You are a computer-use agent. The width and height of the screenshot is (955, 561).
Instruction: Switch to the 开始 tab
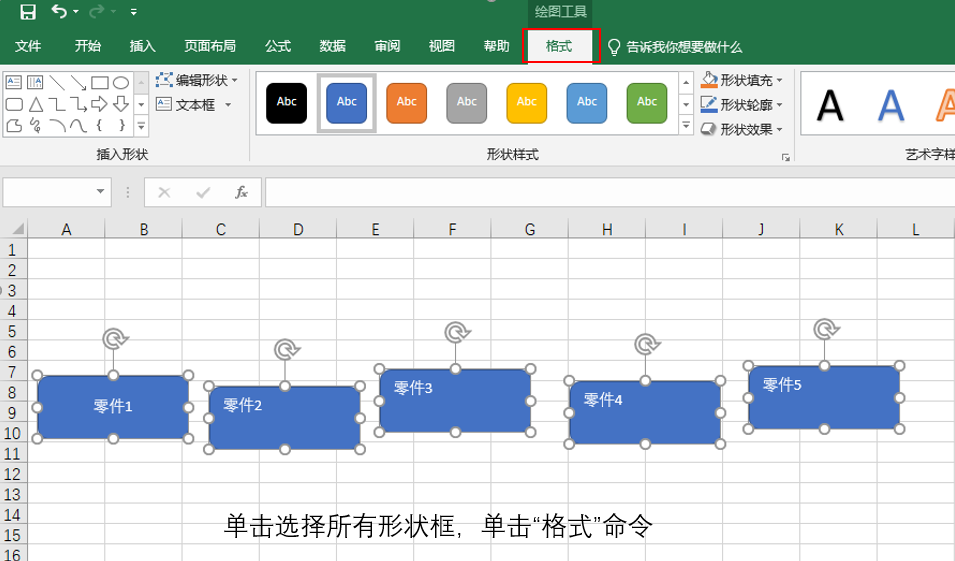tap(88, 46)
